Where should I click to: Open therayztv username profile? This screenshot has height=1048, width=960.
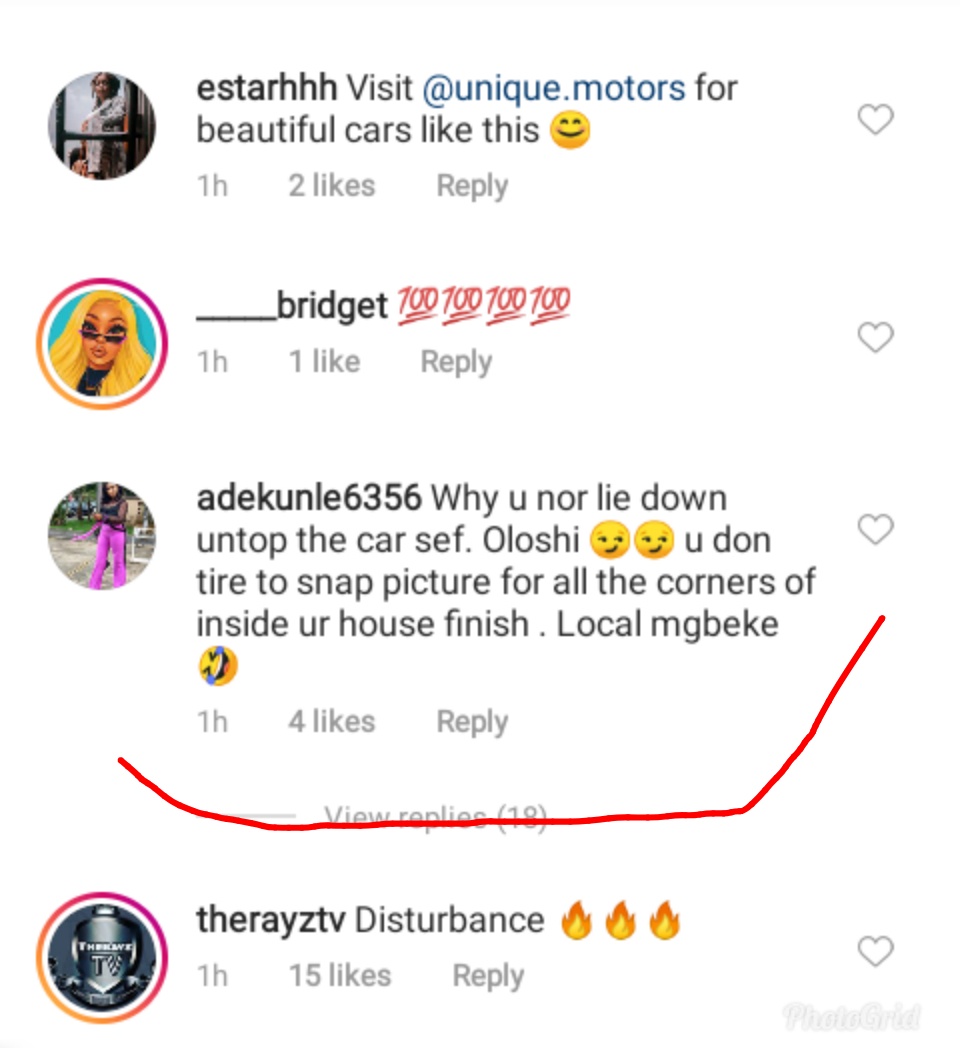(x=271, y=920)
